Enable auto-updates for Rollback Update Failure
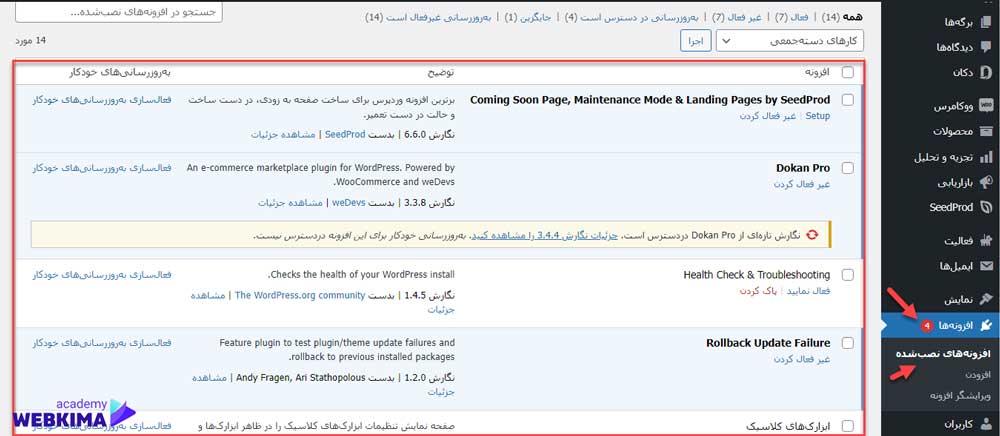 click(x=101, y=342)
